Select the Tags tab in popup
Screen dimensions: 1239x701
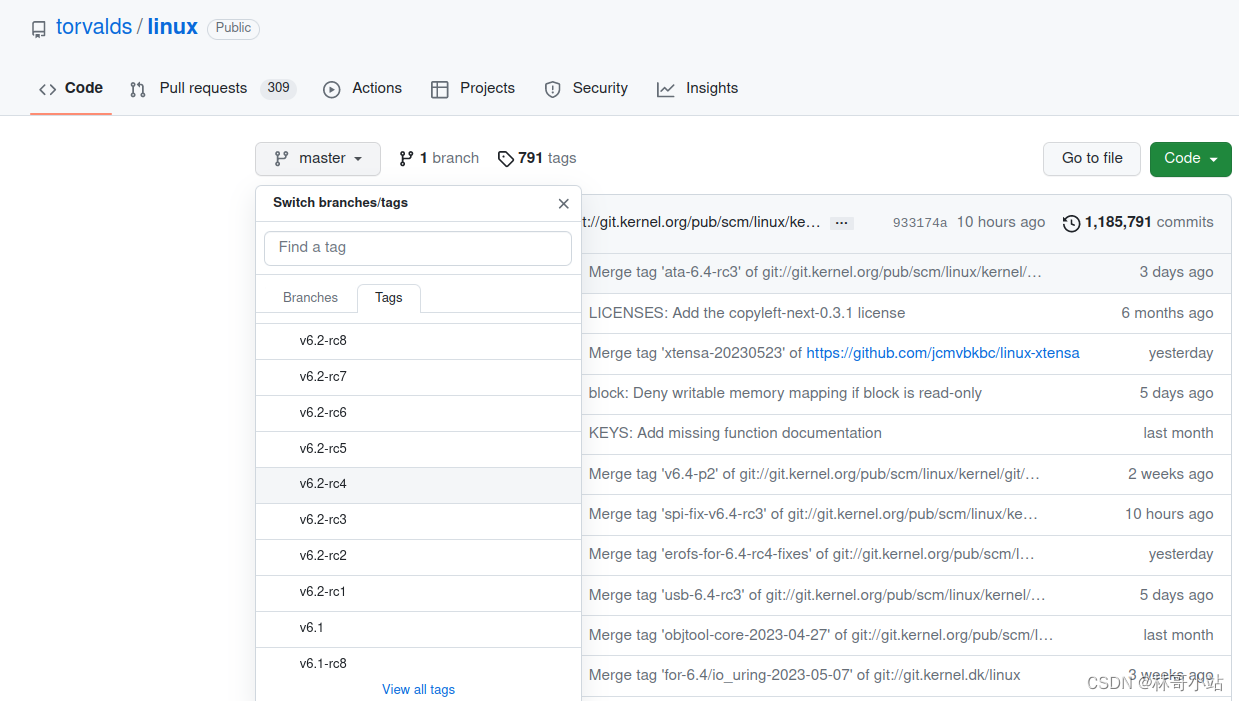tap(389, 298)
